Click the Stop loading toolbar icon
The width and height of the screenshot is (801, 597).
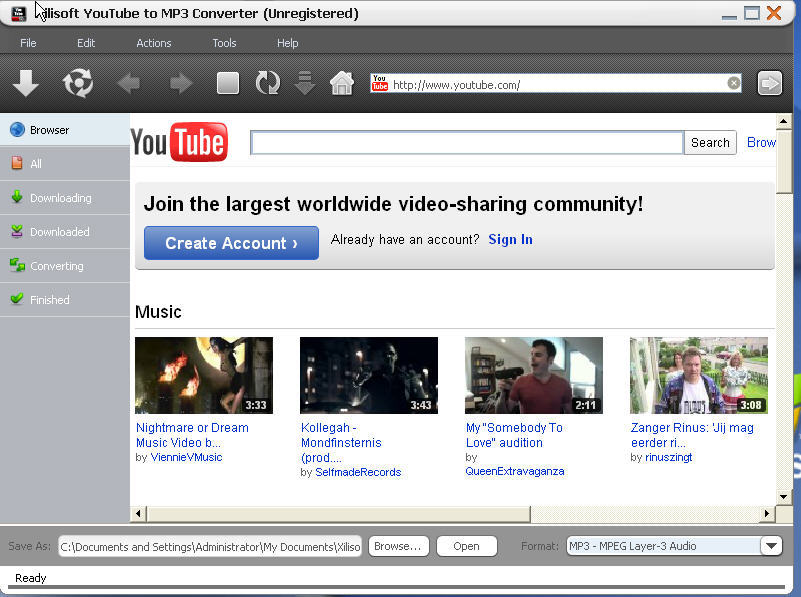click(227, 82)
